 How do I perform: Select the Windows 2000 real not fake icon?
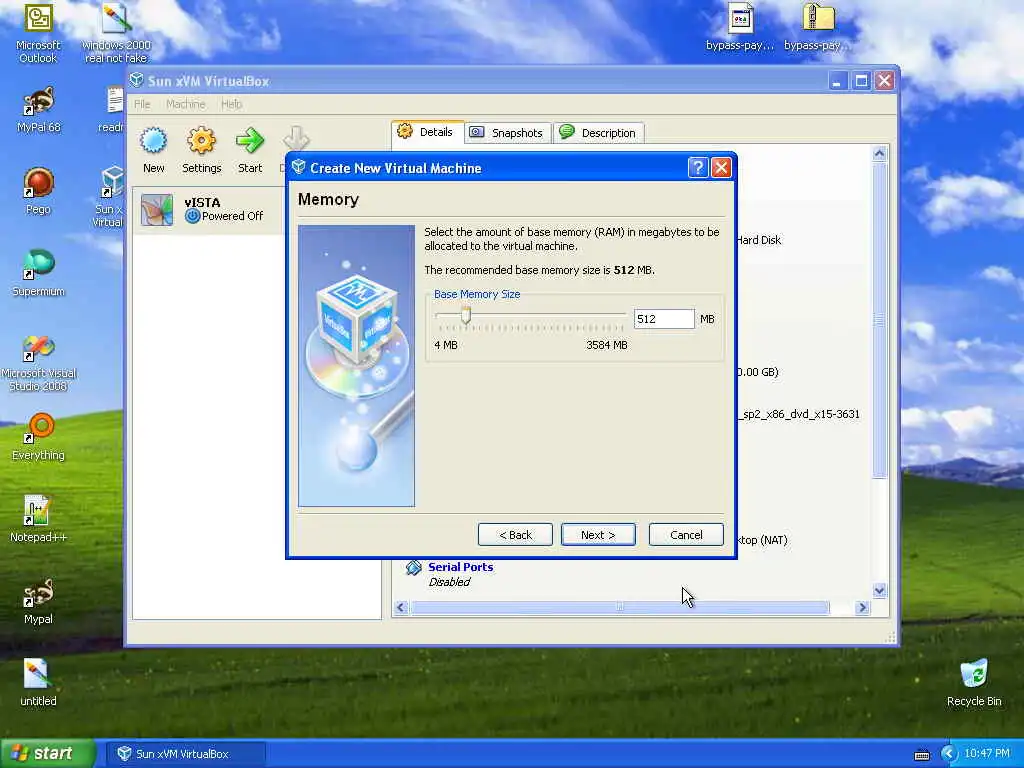(116, 33)
